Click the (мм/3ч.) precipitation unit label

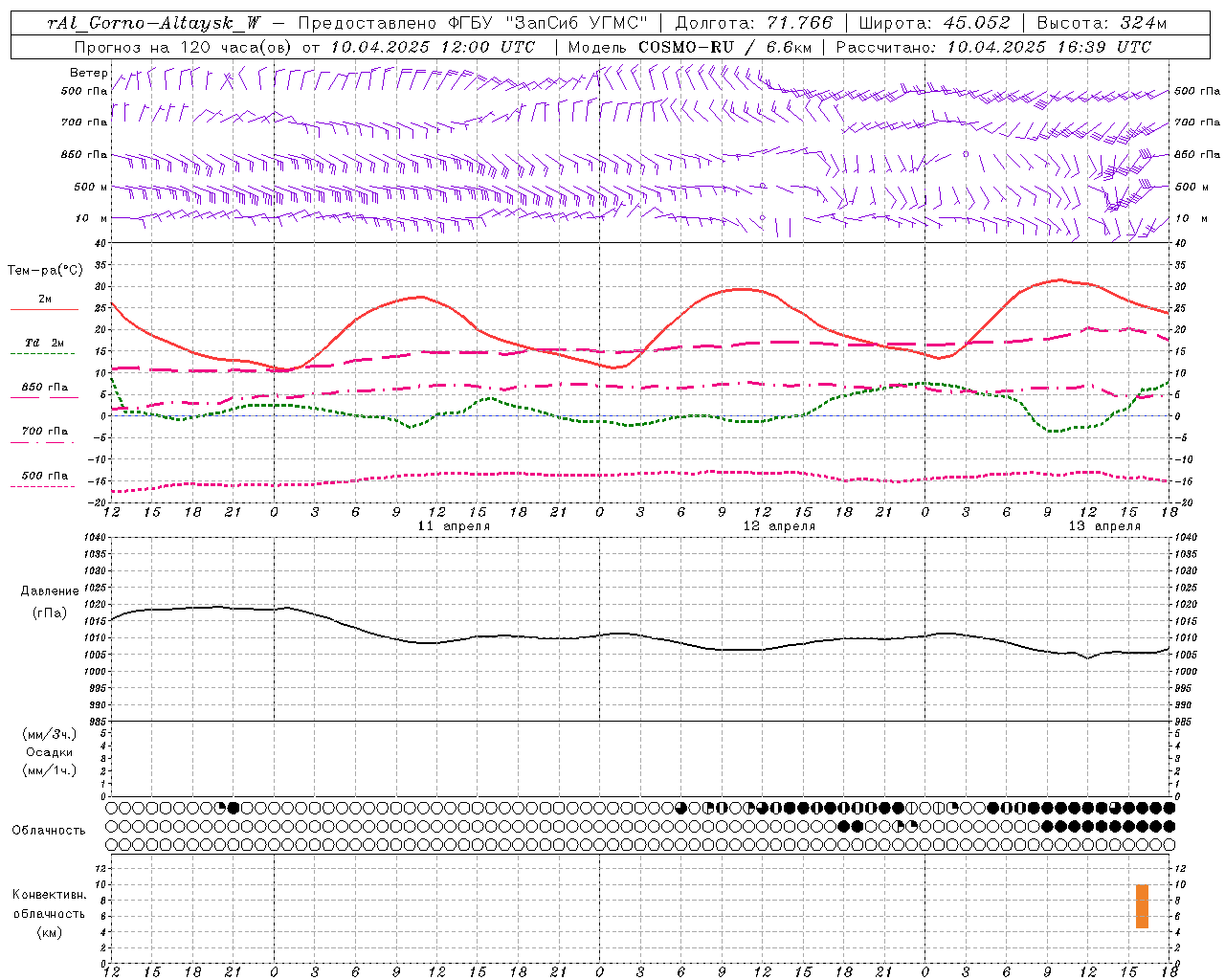[50, 734]
